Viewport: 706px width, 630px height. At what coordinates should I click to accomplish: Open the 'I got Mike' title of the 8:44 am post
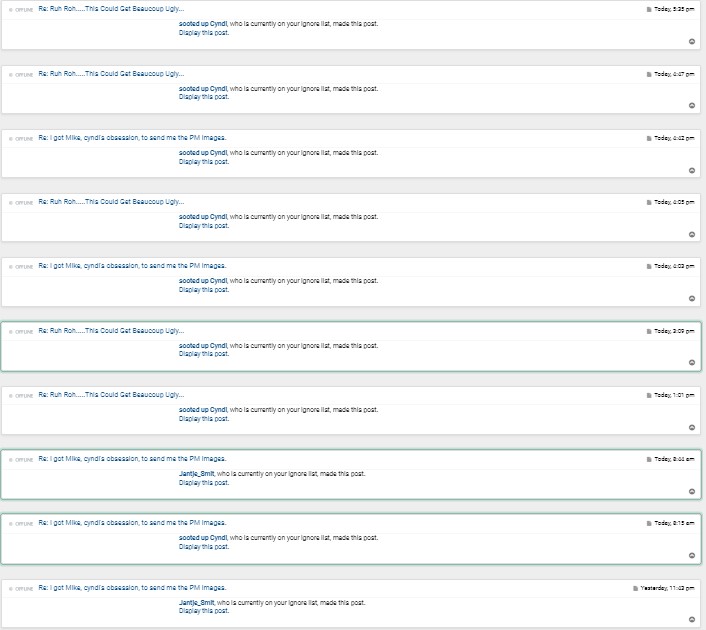pos(132,459)
